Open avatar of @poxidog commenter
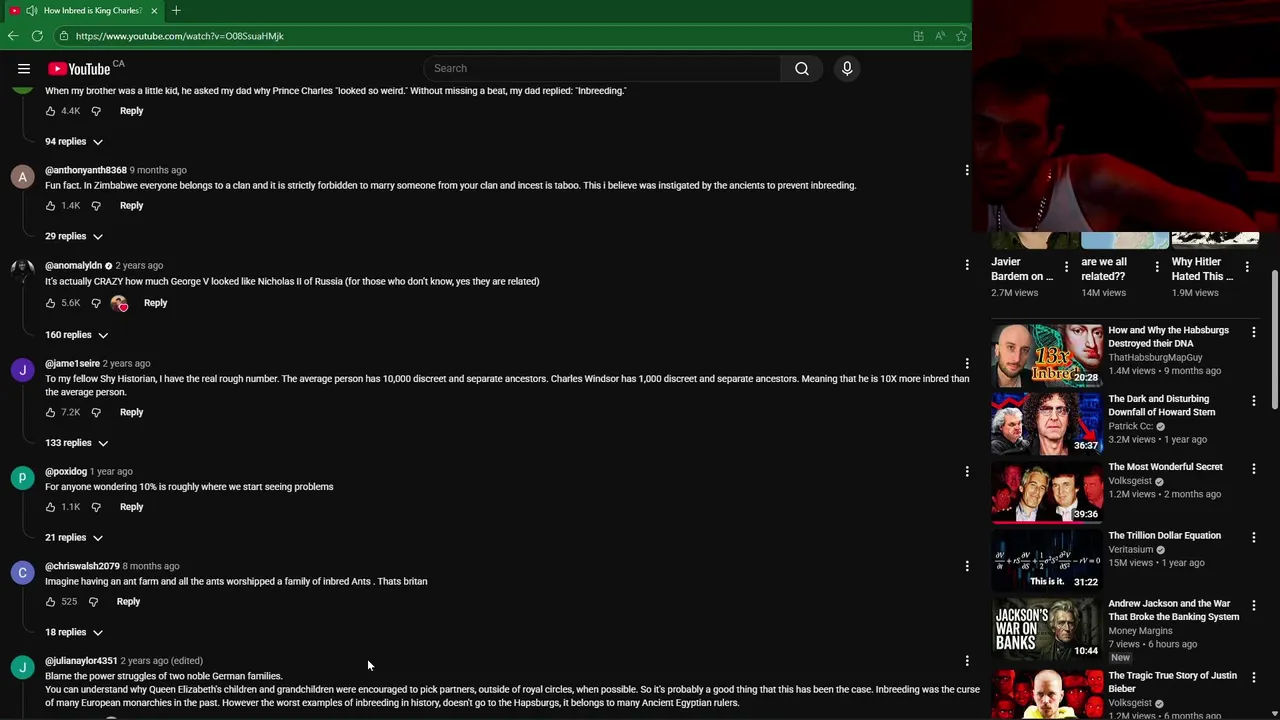Viewport: 1280px width, 720px height. (x=22, y=478)
